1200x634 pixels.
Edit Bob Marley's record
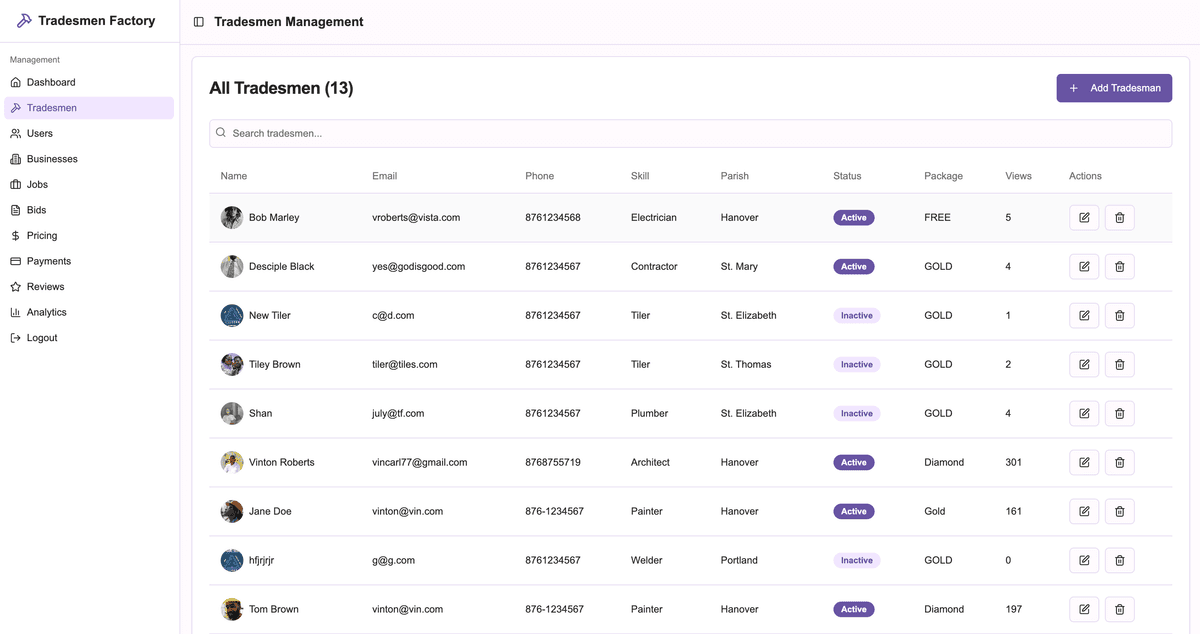click(x=1084, y=217)
